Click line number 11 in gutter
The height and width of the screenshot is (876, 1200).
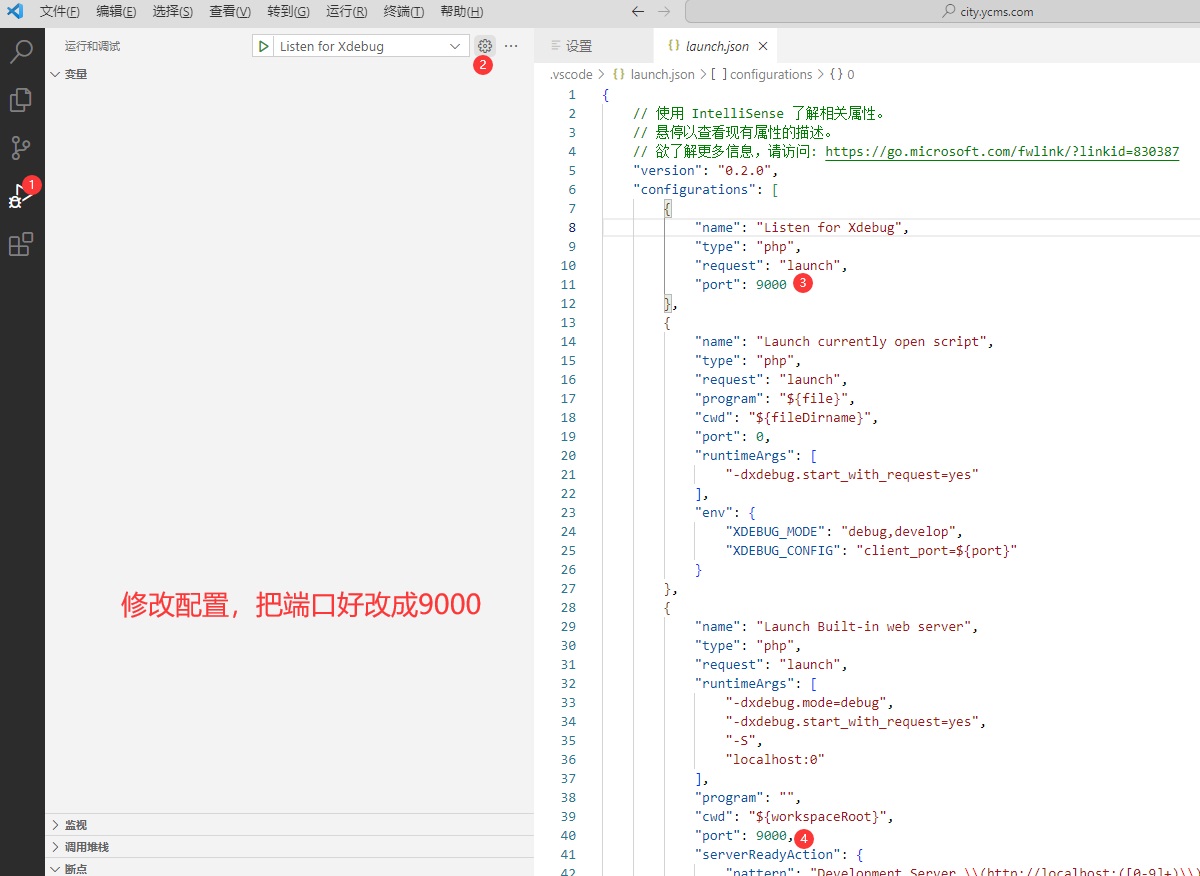coord(568,284)
